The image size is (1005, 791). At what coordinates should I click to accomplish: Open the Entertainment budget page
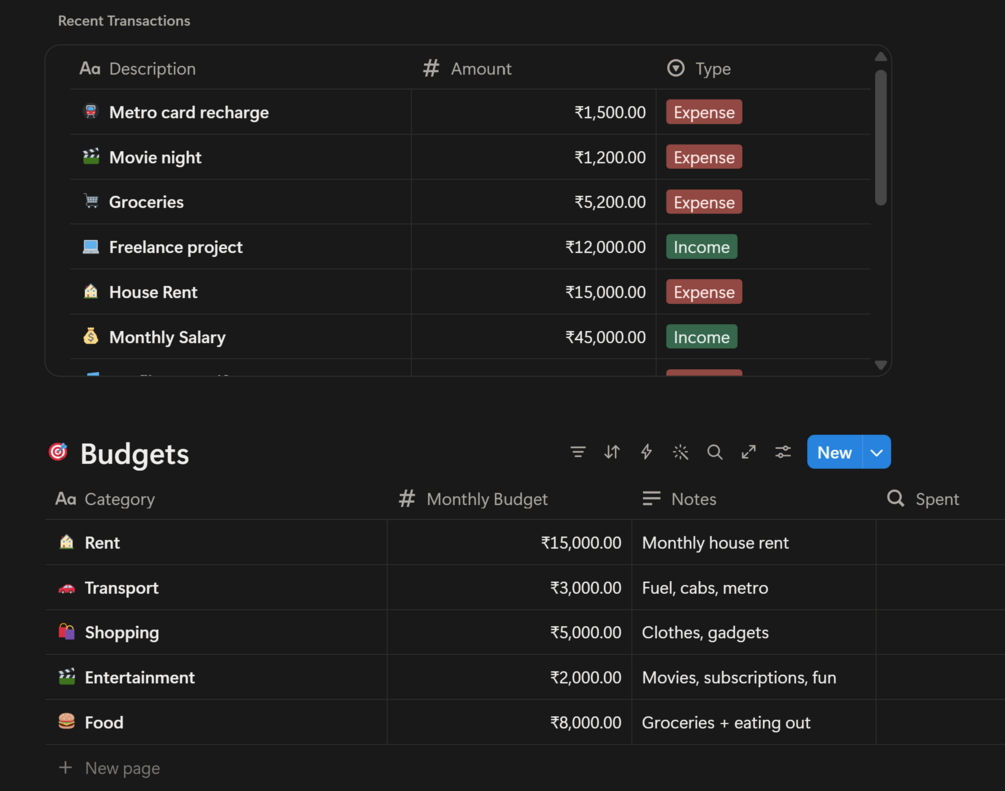pyautogui.click(x=140, y=677)
